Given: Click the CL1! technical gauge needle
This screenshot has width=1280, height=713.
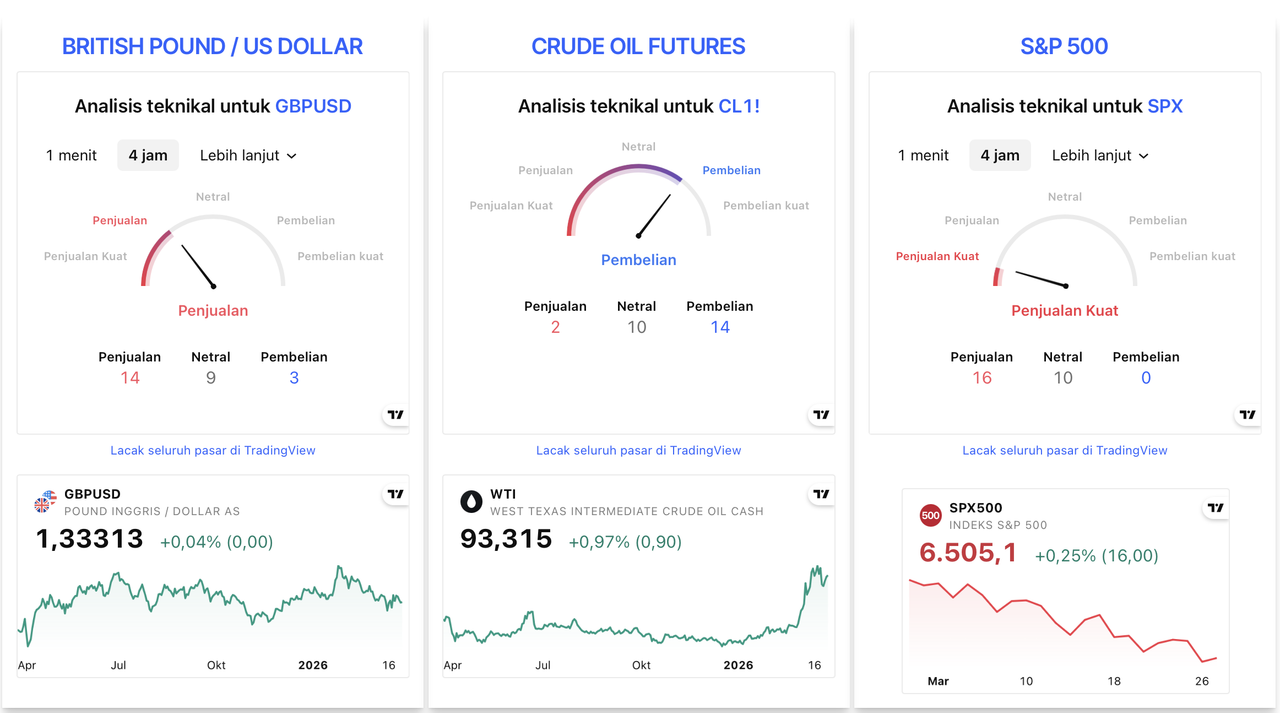Looking at the screenshot, I should [654, 215].
